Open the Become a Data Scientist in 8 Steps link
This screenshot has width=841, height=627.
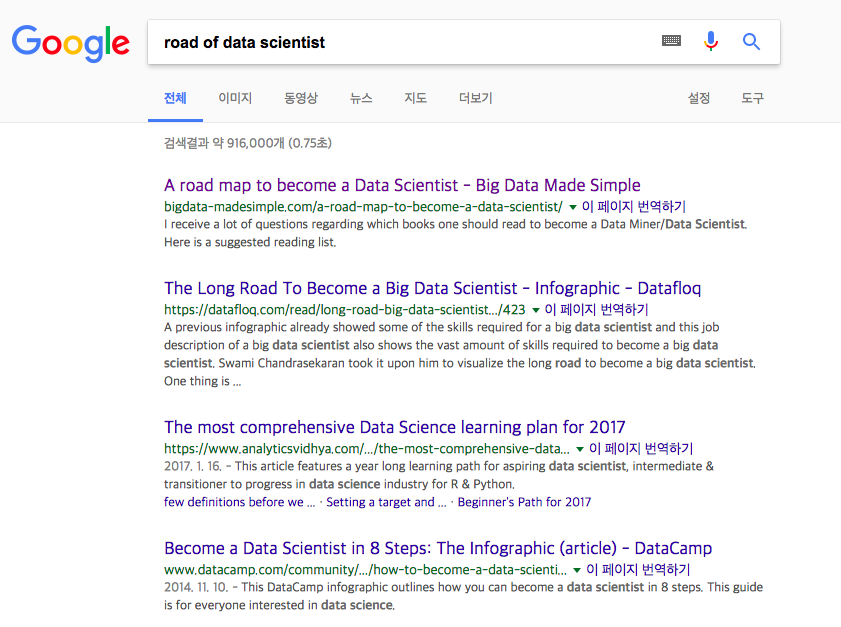[438, 548]
